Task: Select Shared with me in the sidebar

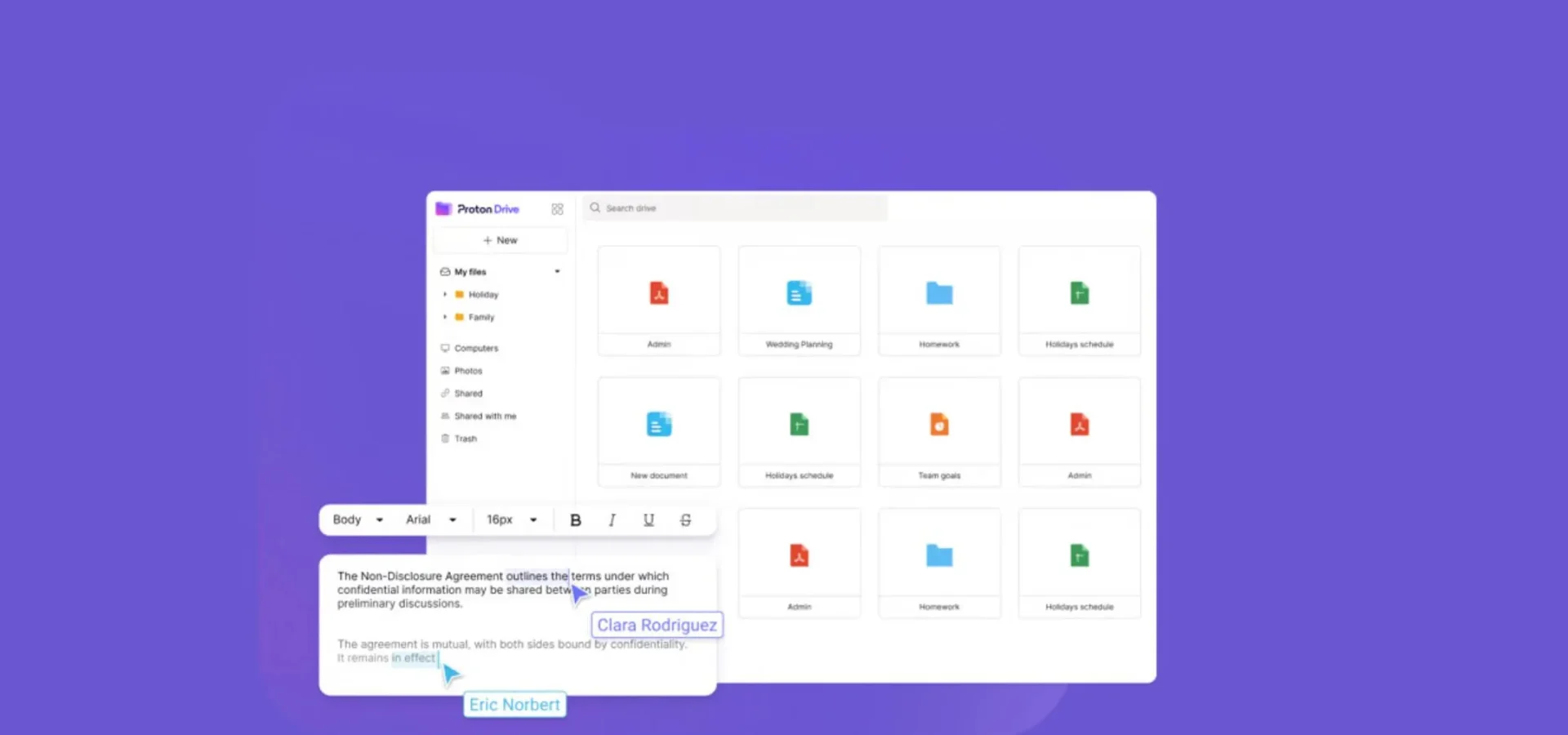Action: 484,416
